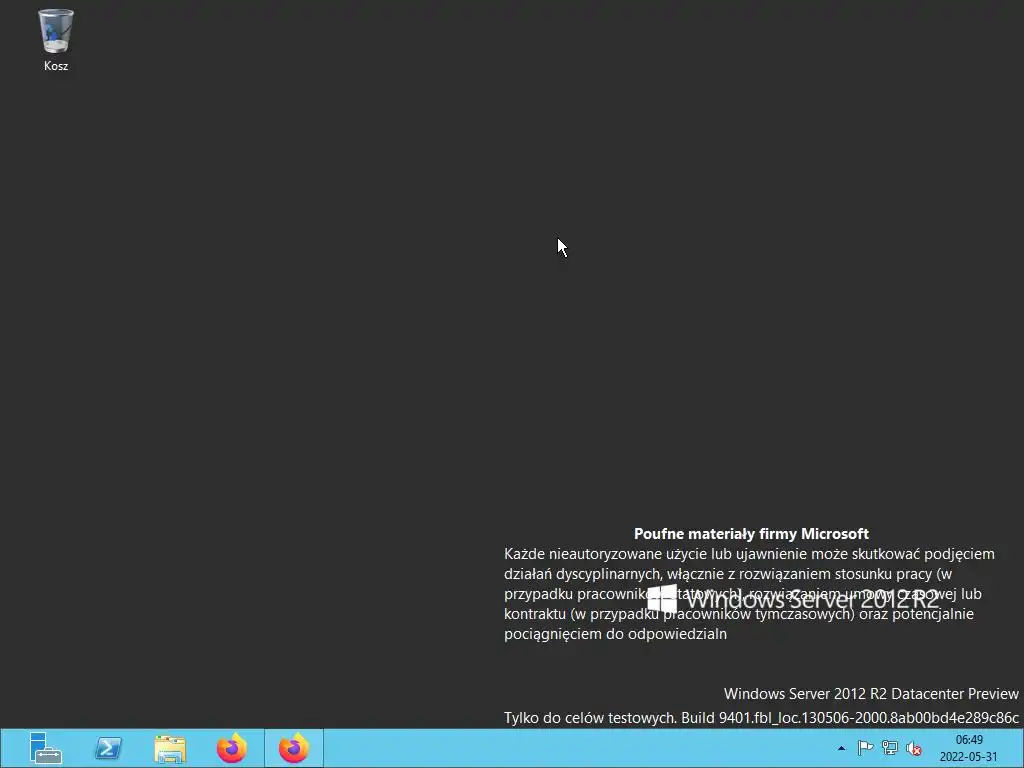This screenshot has height=768, width=1024.
Task: Click the pinned Firefox icon beside File Explorer
Action: pyautogui.click(x=232, y=748)
